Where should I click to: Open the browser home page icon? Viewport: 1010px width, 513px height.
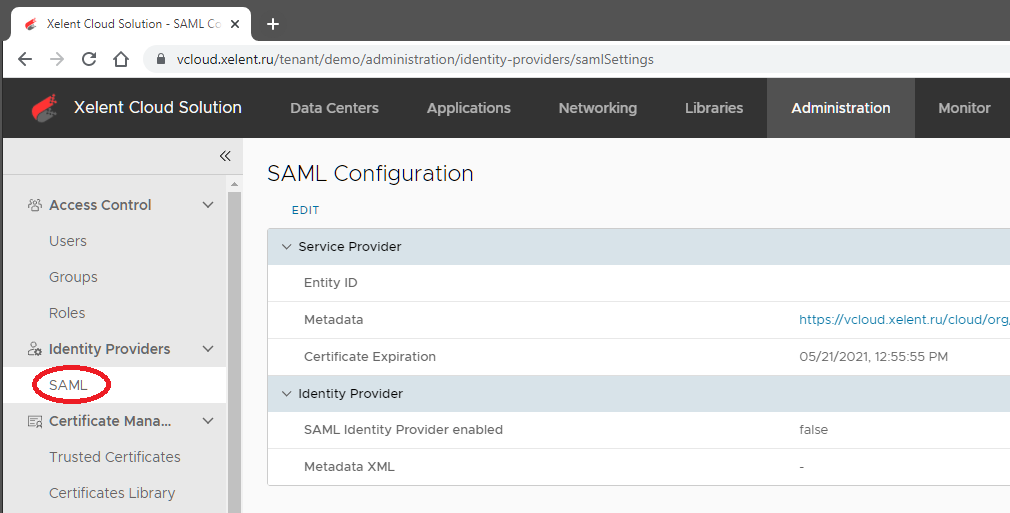pos(120,59)
